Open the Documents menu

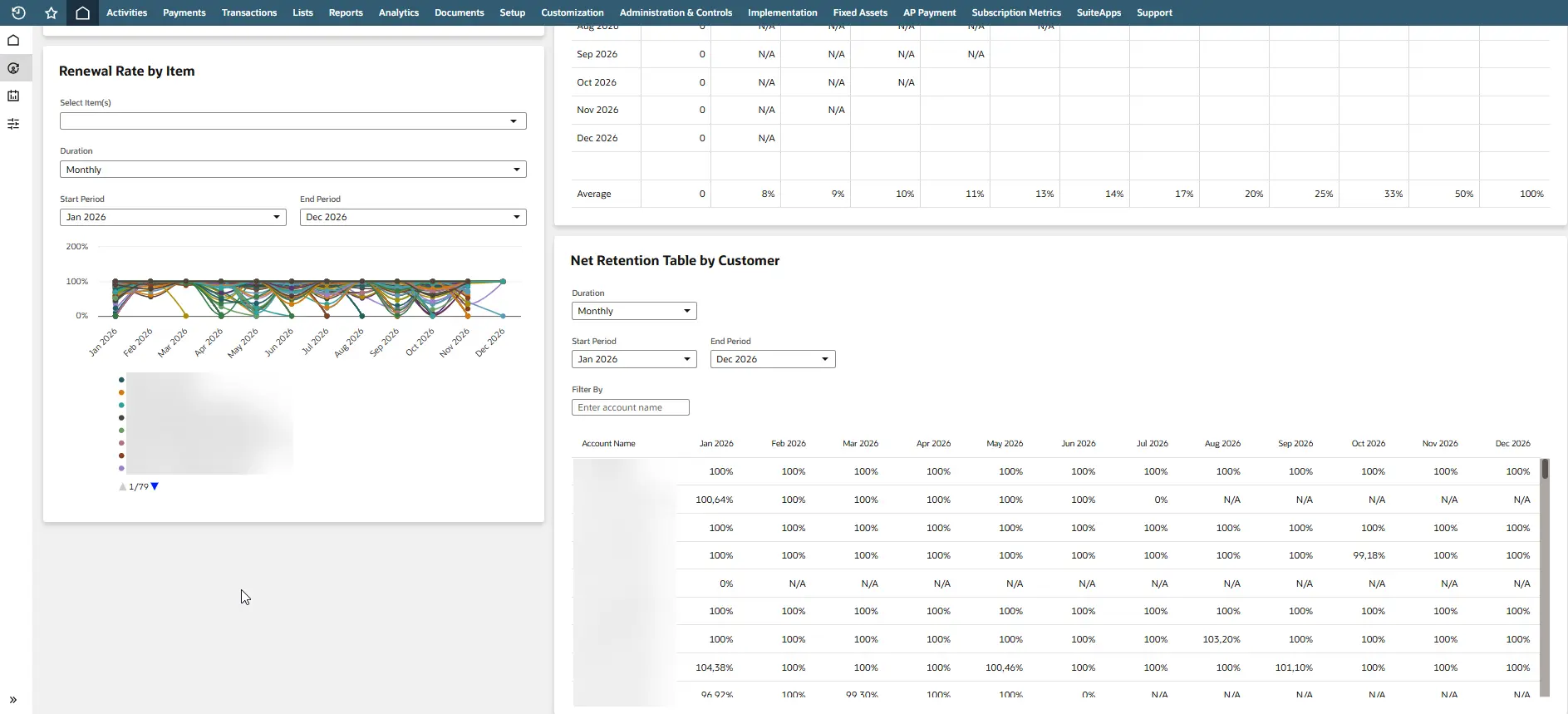460,12
